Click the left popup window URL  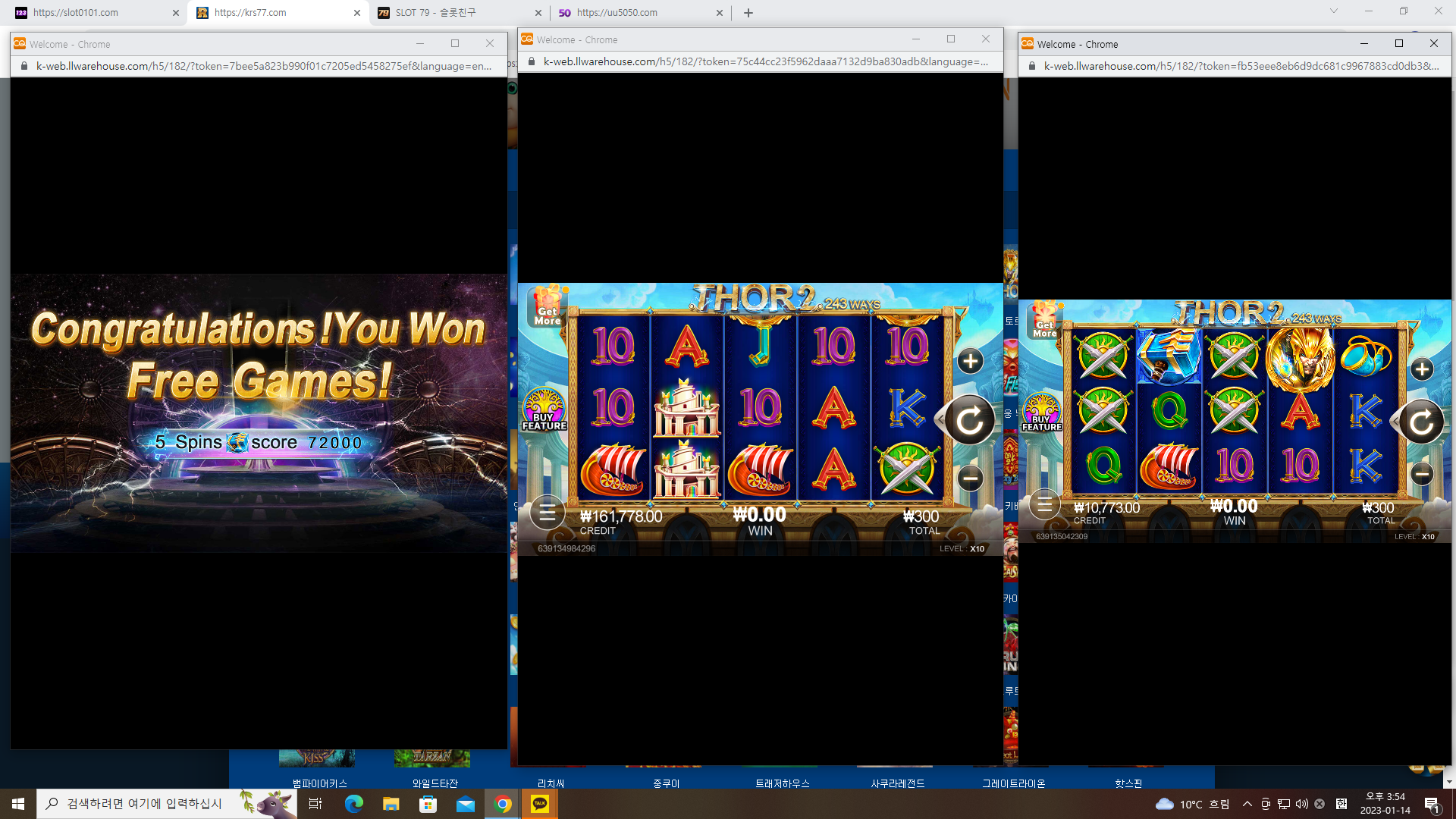click(264, 66)
